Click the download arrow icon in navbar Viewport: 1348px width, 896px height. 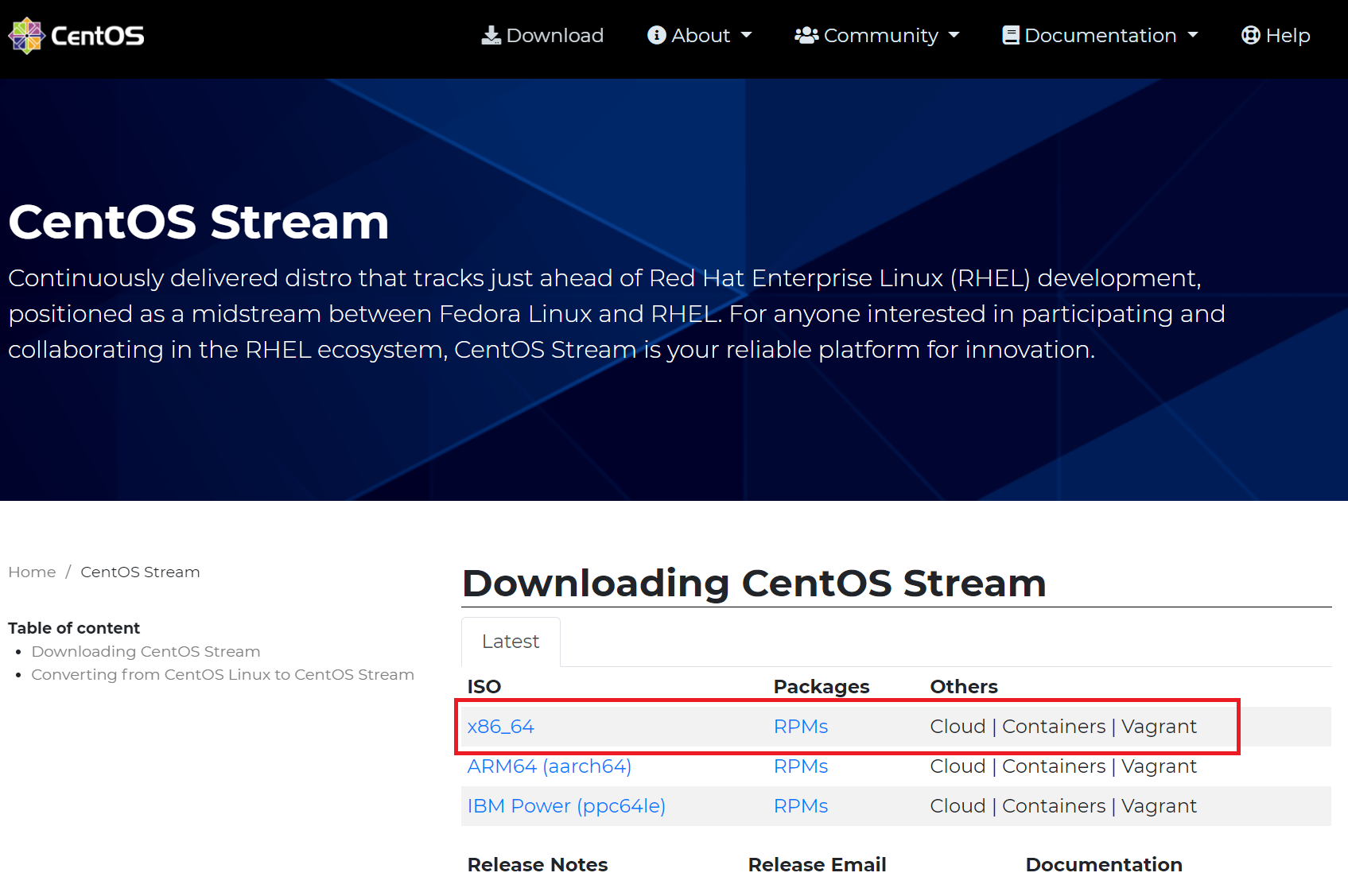tap(491, 36)
